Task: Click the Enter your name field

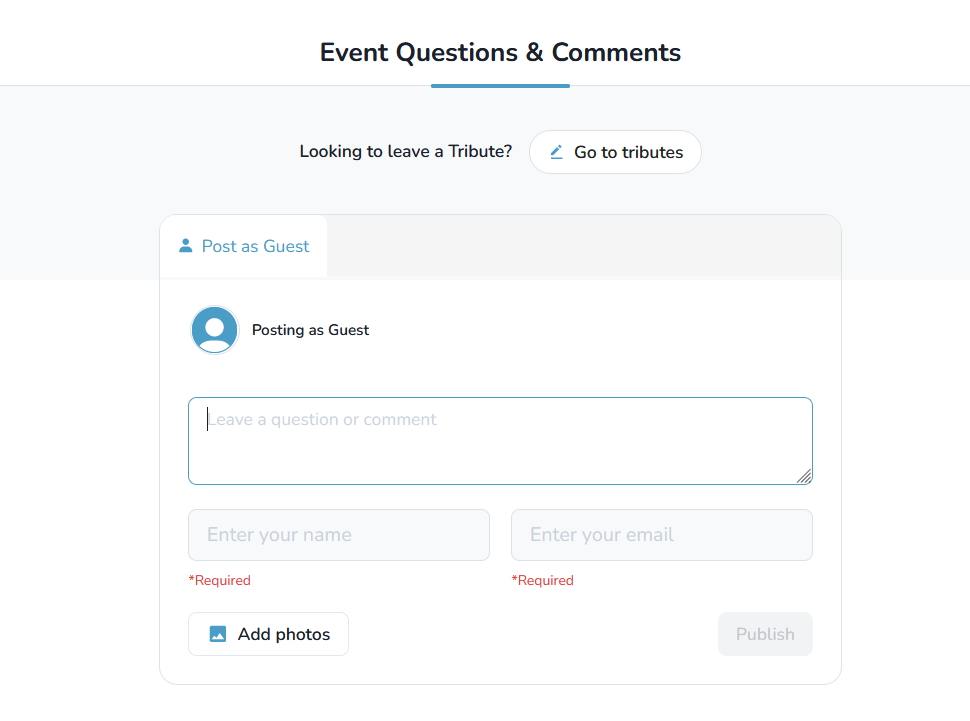Action: (x=339, y=535)
